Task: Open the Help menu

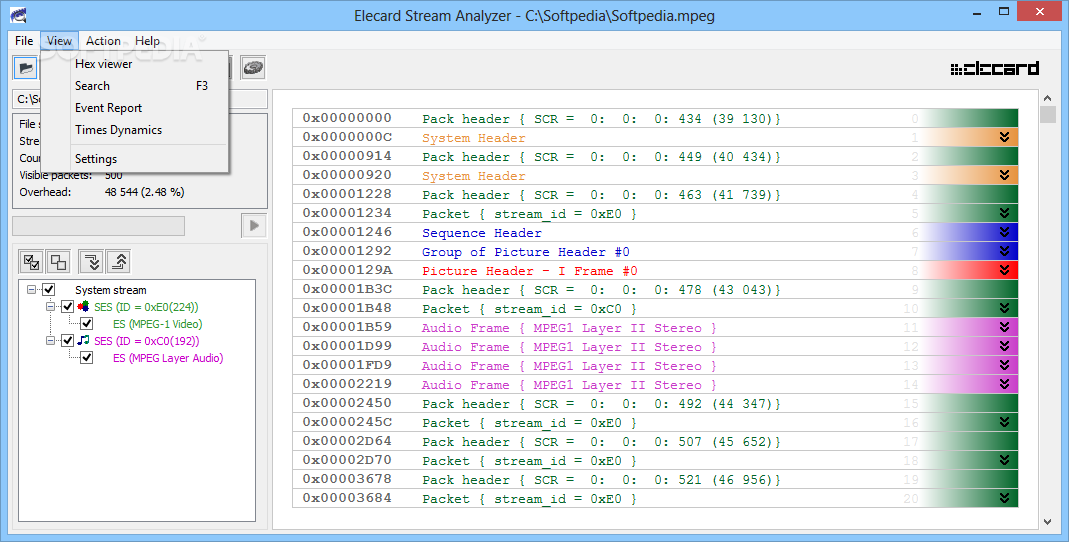Action: [147, 41]
